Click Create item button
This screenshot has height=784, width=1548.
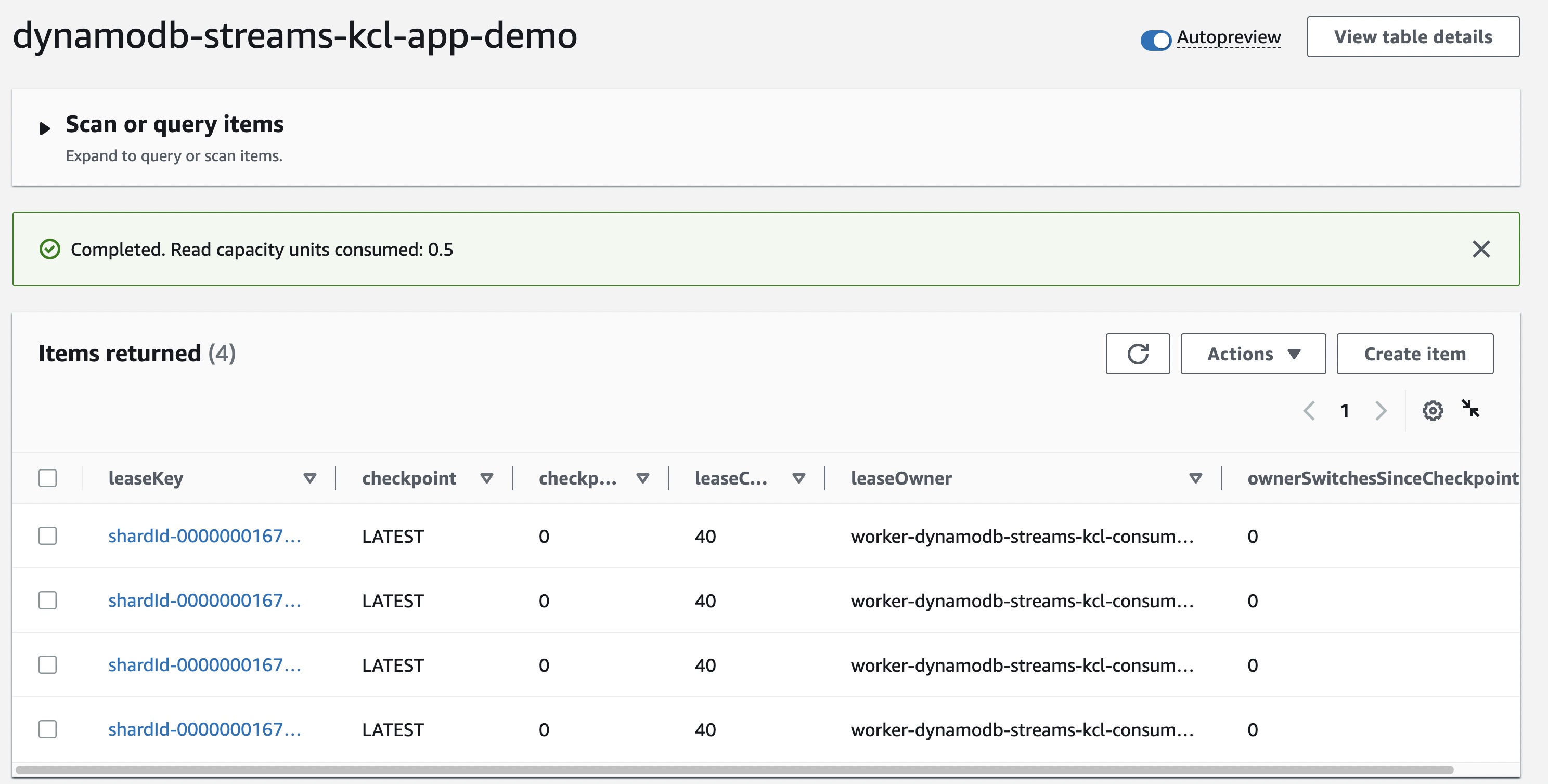pyautogui.click(x=1414, y=354)
